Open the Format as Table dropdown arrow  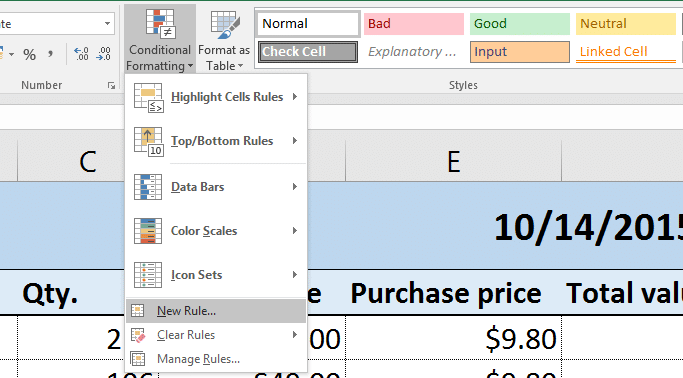[240, 66]
